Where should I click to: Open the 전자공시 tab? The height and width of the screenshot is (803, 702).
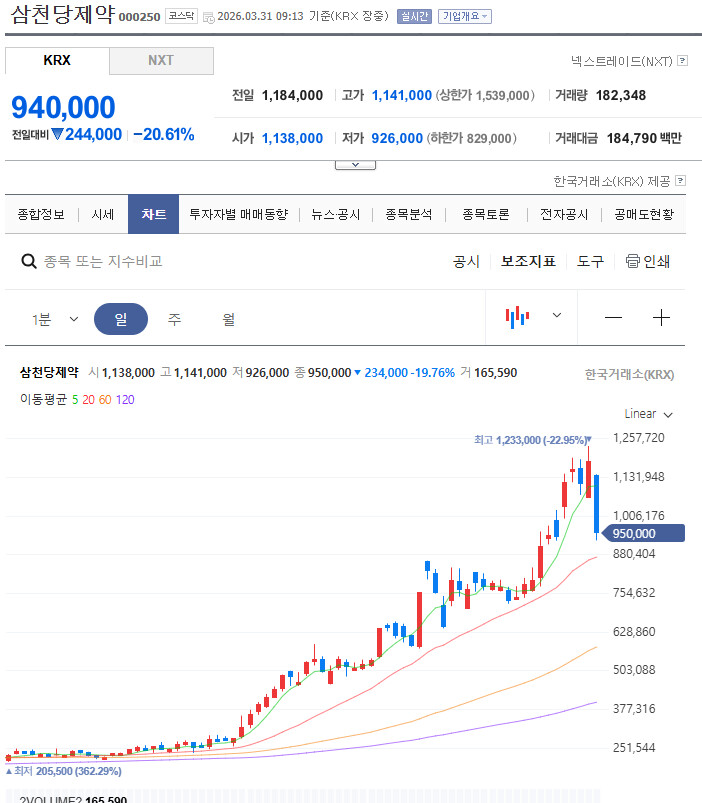[564, 215]
